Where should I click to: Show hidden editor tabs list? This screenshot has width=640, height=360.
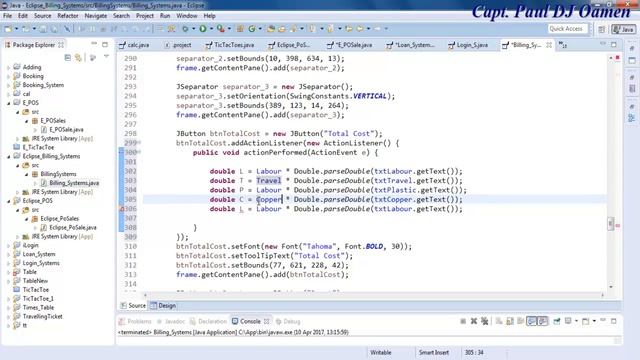point(563,45)
